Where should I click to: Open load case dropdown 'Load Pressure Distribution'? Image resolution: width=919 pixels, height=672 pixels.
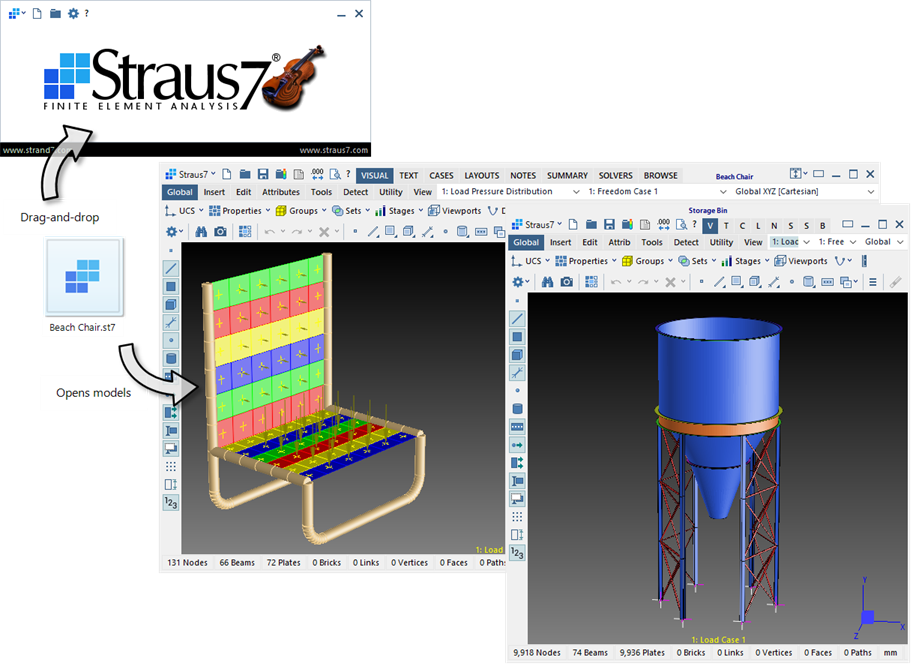pyautogui.click(x=510, y=192)
